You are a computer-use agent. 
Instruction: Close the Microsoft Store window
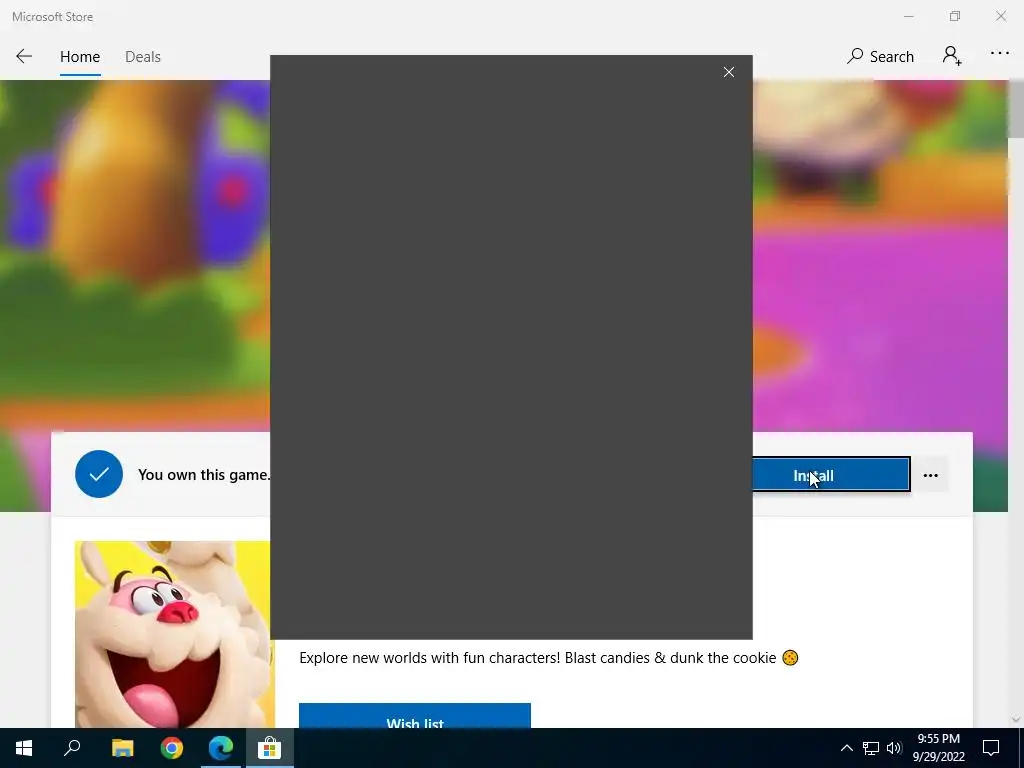click(1000, 16)
